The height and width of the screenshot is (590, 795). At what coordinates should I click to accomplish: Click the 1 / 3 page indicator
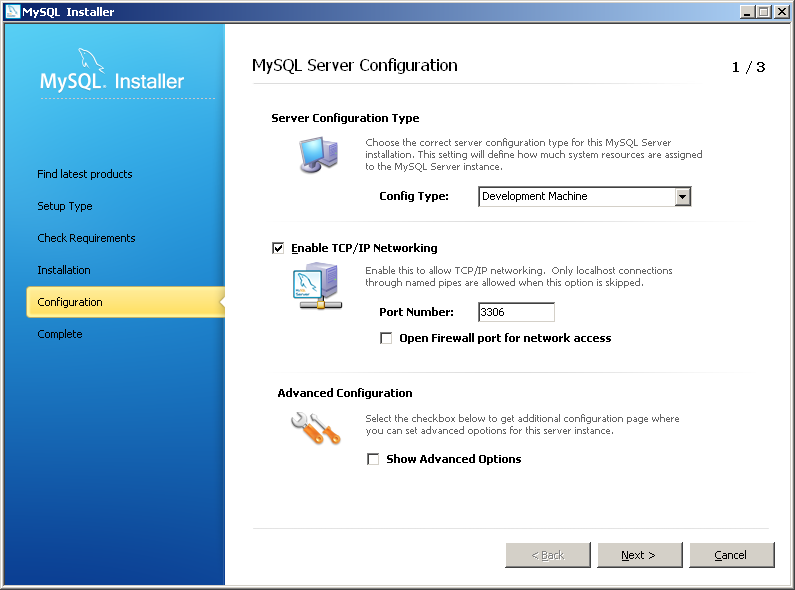[748, 67]
